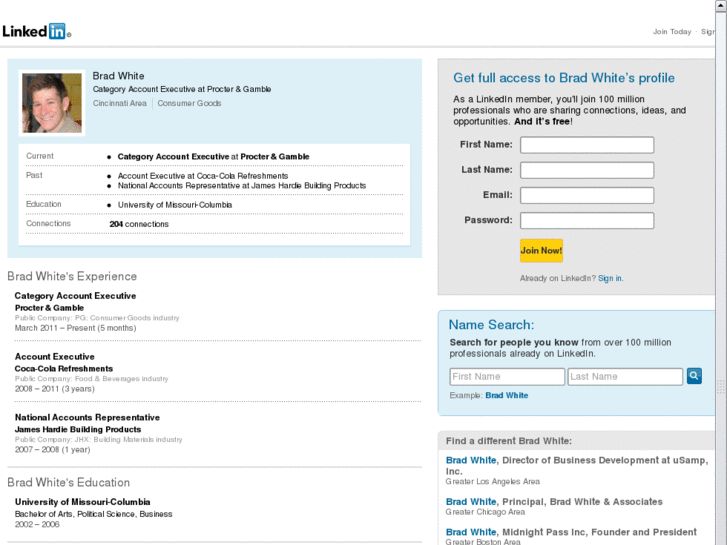Click the name search magnifier button
Screen dimensions: 727x545
click(694, 376)
